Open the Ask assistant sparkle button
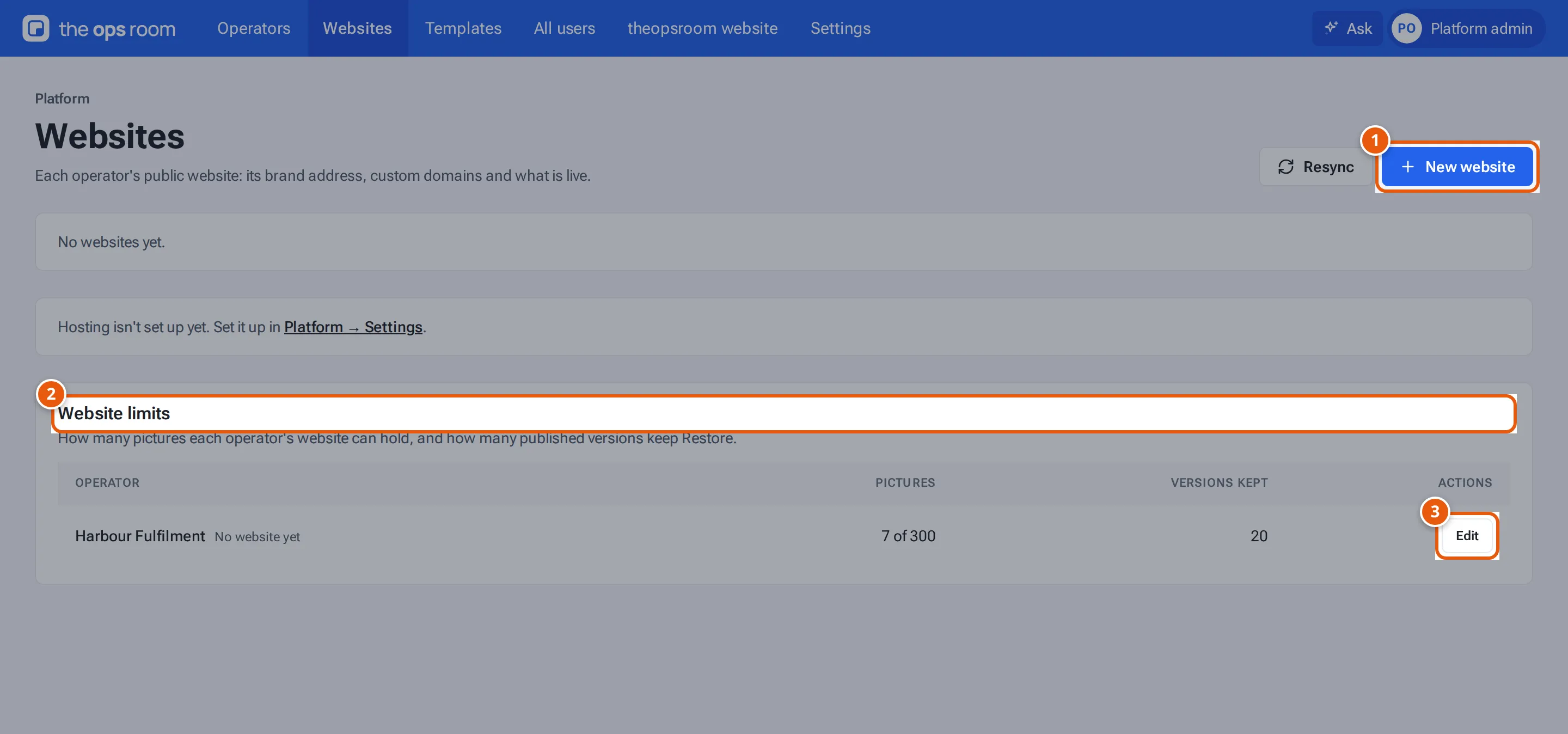The height and width of the screenshot is (734, 1568). [1347, 28]
